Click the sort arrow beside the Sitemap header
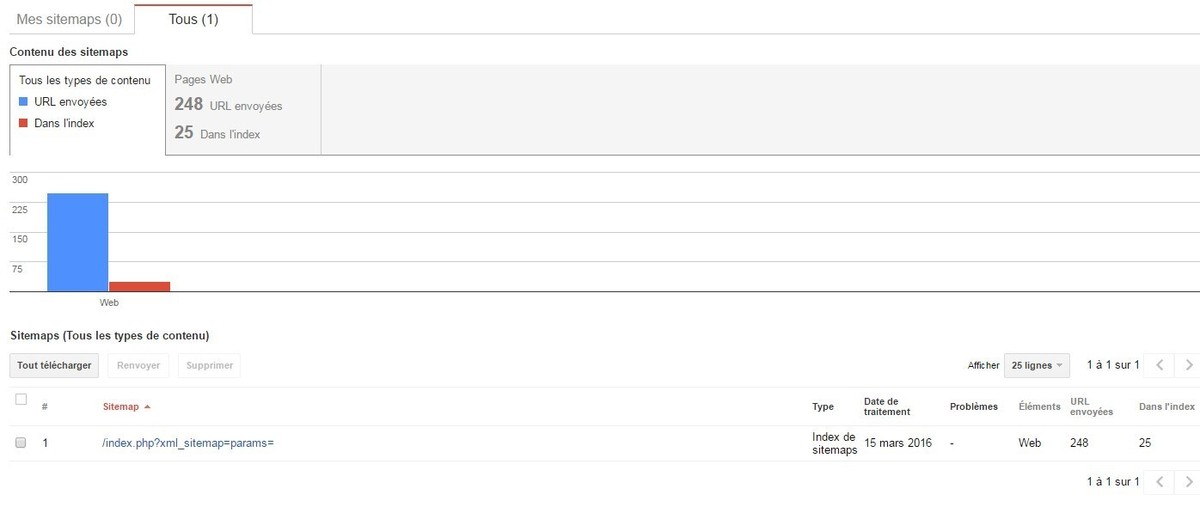The width and height of the screenshot is (1200, 507). (x=148, y=407)
